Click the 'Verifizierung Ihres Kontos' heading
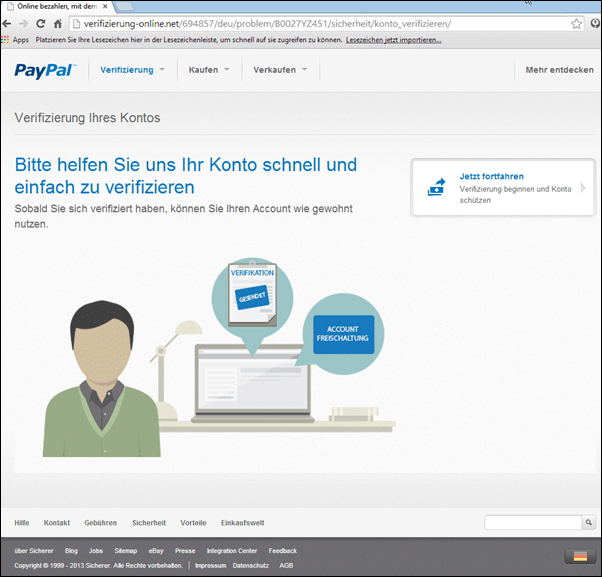Viewport: 602px width, 577px height. pos(87,117)
